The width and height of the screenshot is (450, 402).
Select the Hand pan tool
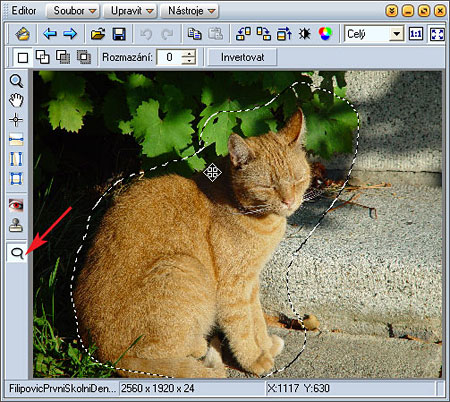[16, 100]
